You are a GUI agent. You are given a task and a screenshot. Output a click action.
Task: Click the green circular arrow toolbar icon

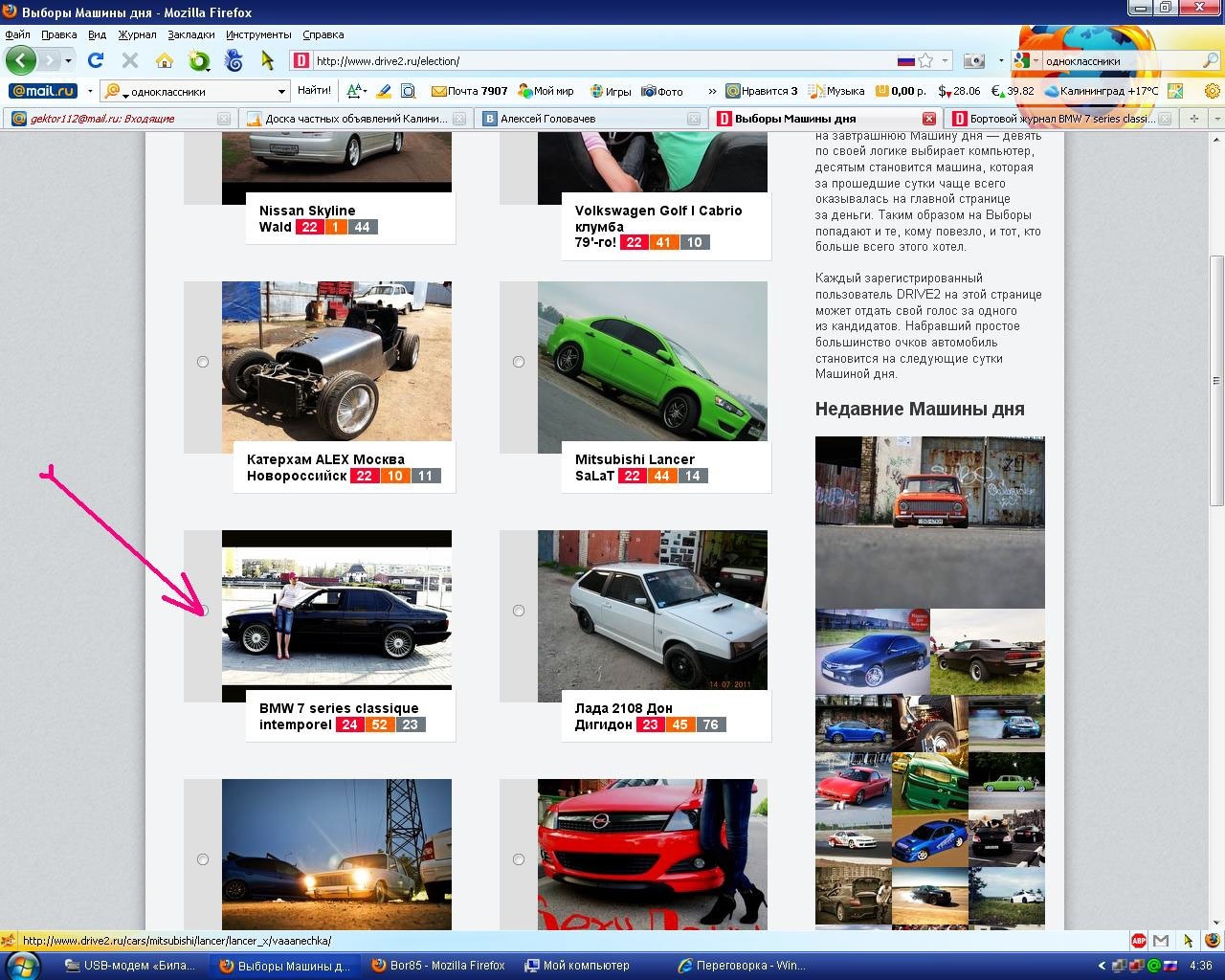click(199, 61)
